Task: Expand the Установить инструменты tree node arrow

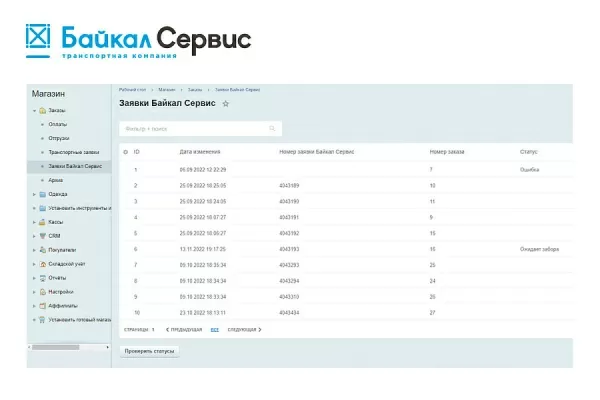Action: point(34,208)
